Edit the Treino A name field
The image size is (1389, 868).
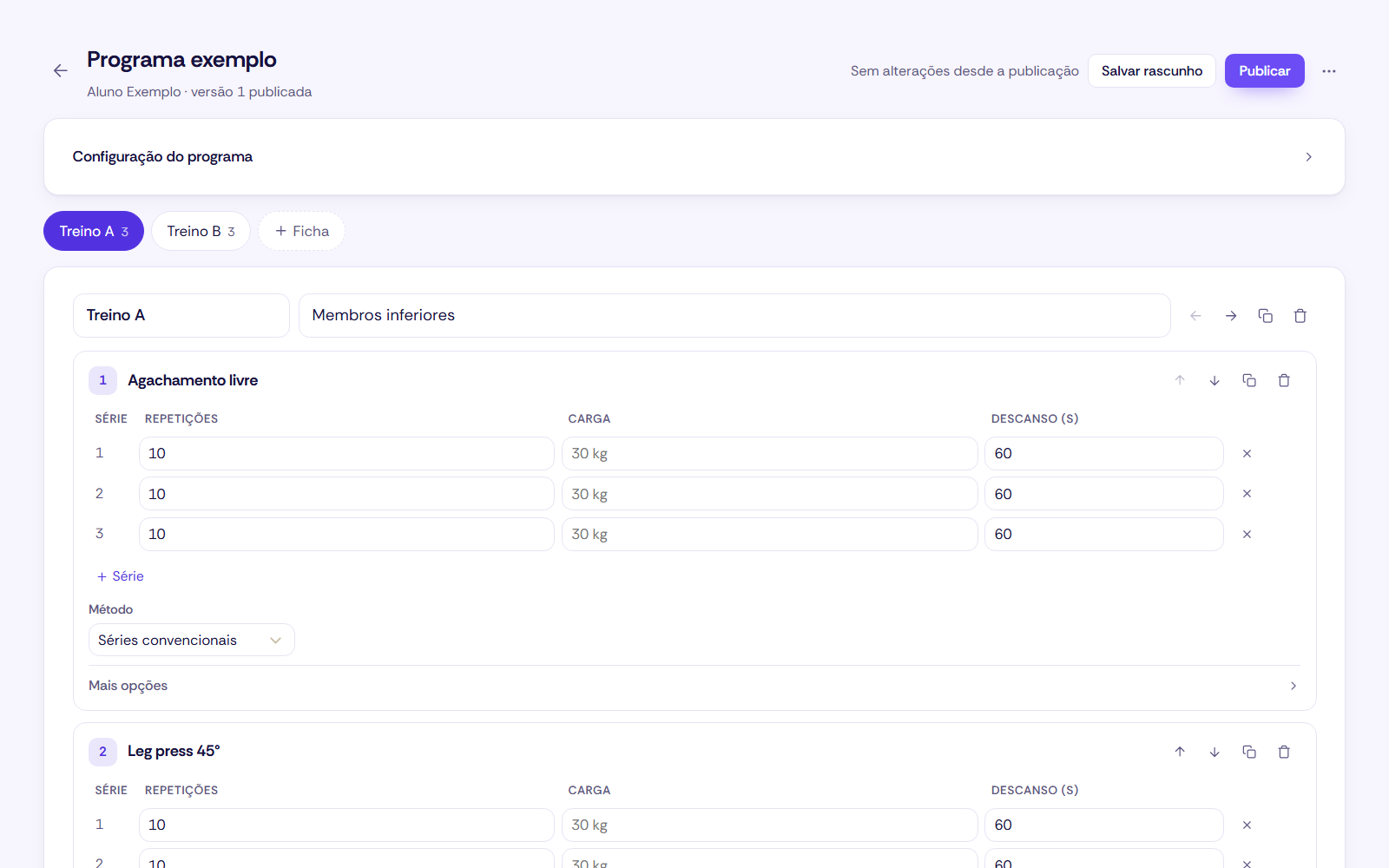(181, 315)
